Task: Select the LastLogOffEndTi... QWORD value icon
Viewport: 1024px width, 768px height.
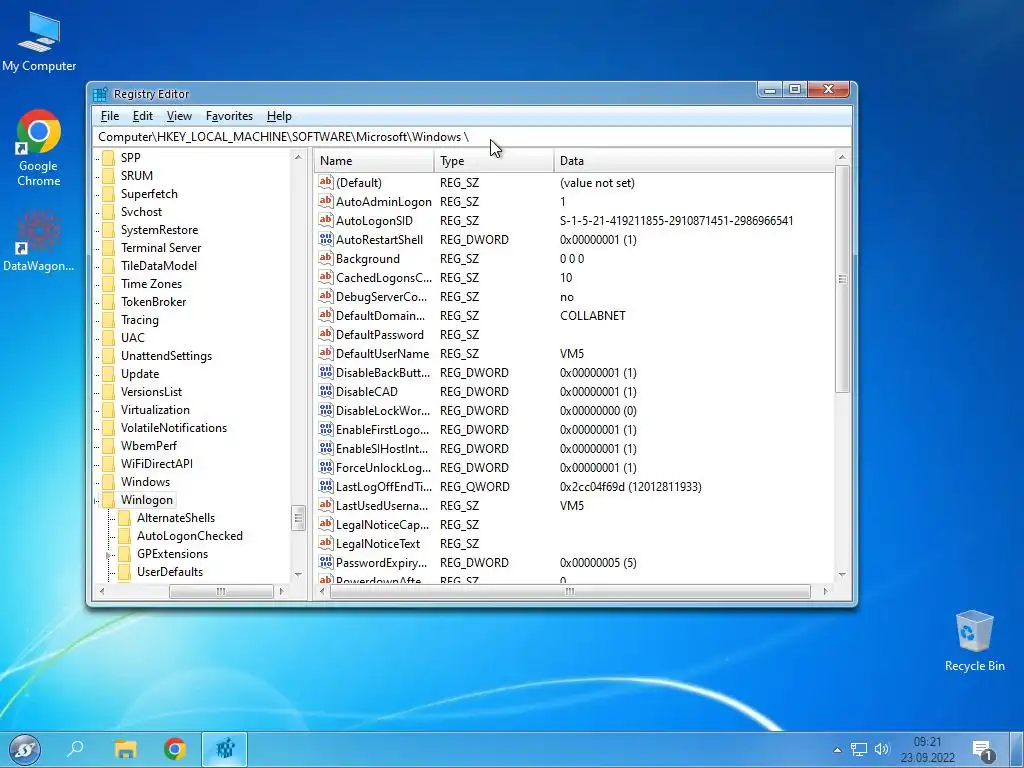Action: 325,486
